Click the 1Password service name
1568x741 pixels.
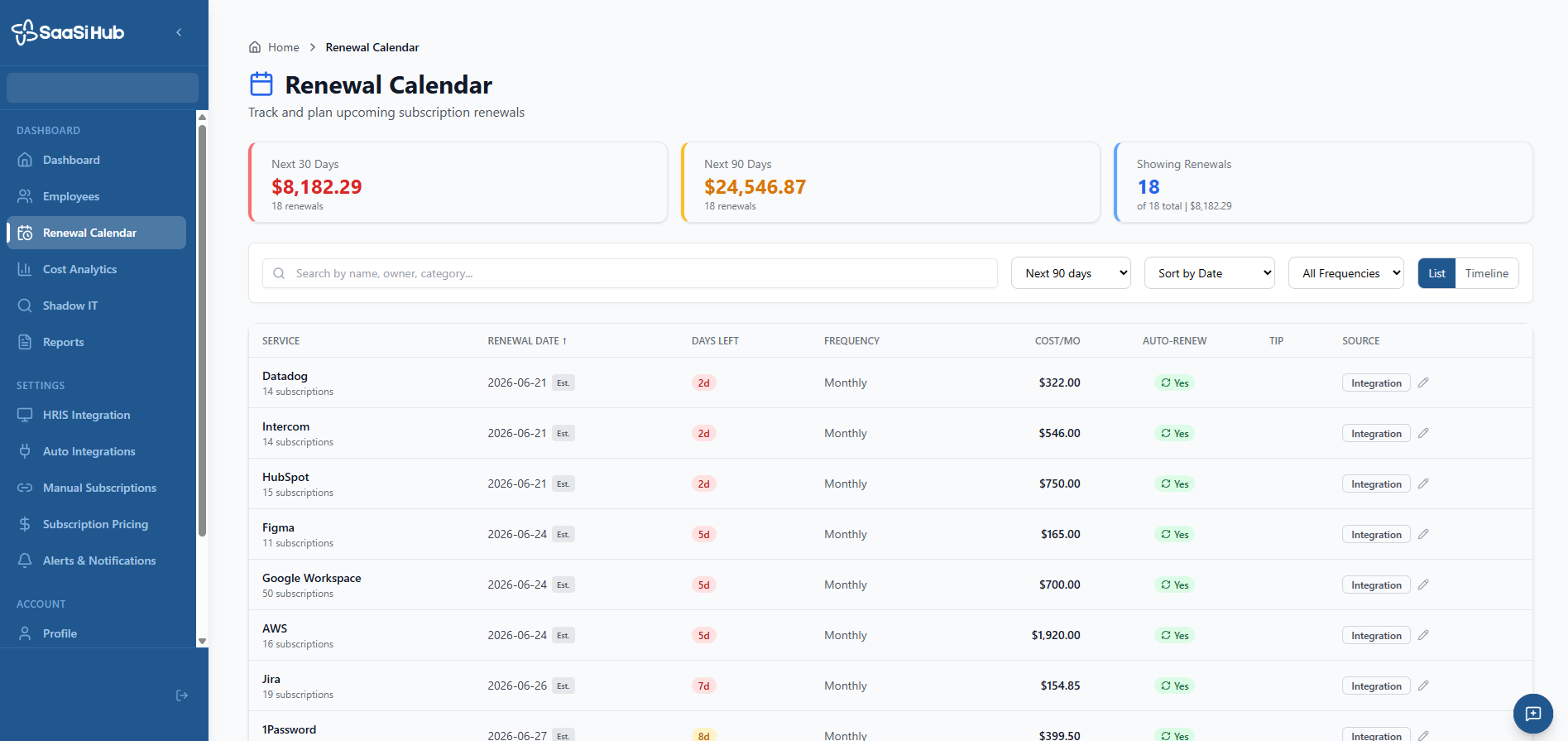click(289, 729)
